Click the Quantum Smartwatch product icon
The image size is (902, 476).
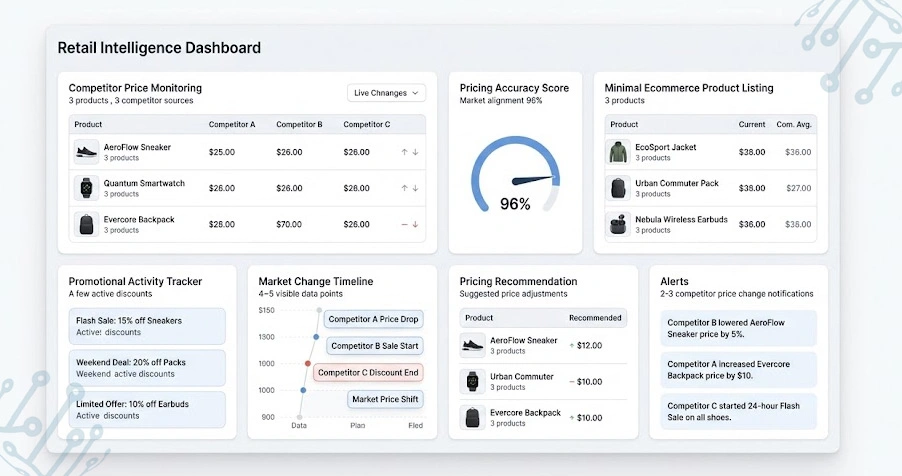(86, 188)
